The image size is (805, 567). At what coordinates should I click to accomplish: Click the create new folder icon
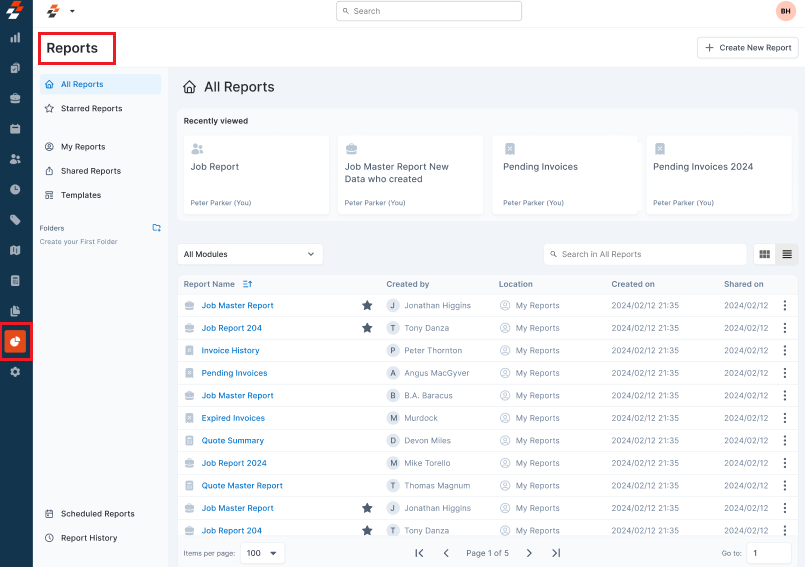pyautogui.click(x=157, y=228)
